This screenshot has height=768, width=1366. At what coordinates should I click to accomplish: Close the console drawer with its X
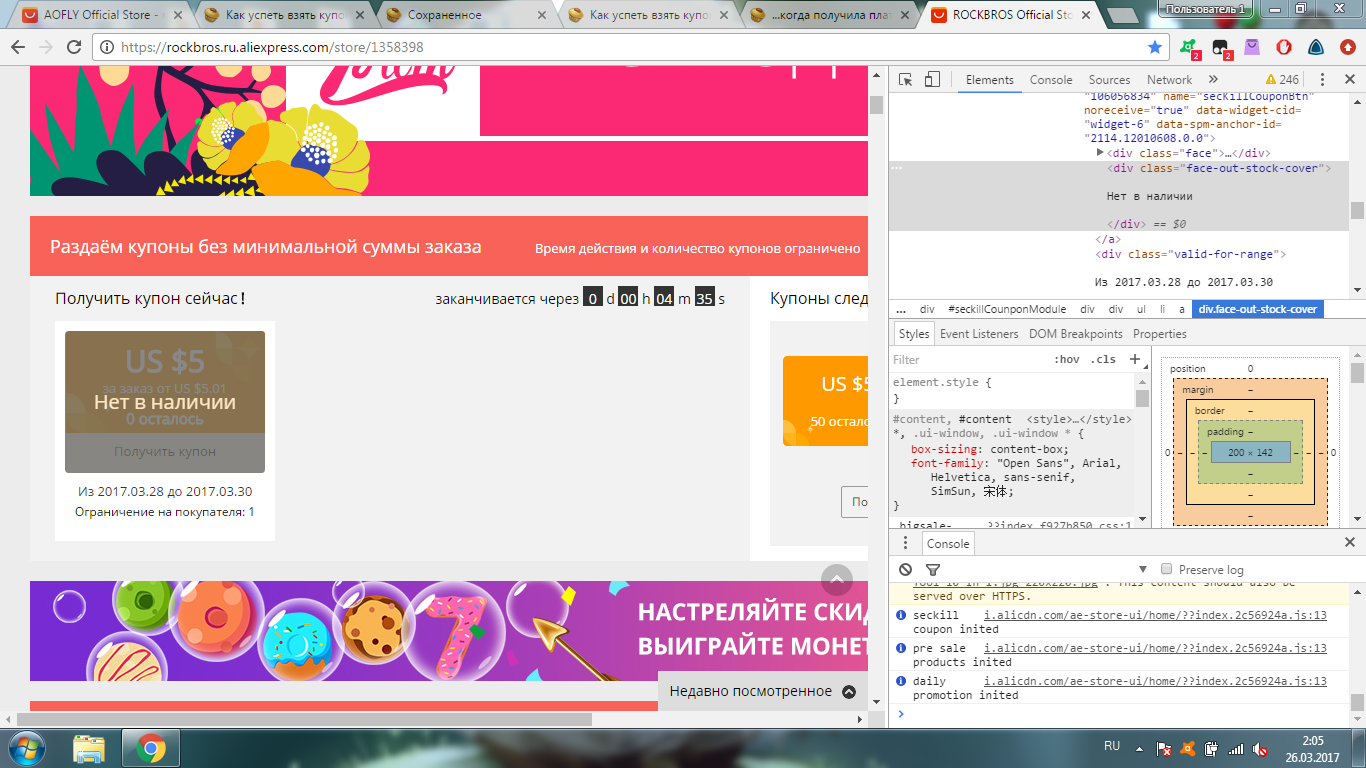click(1349, 542)
